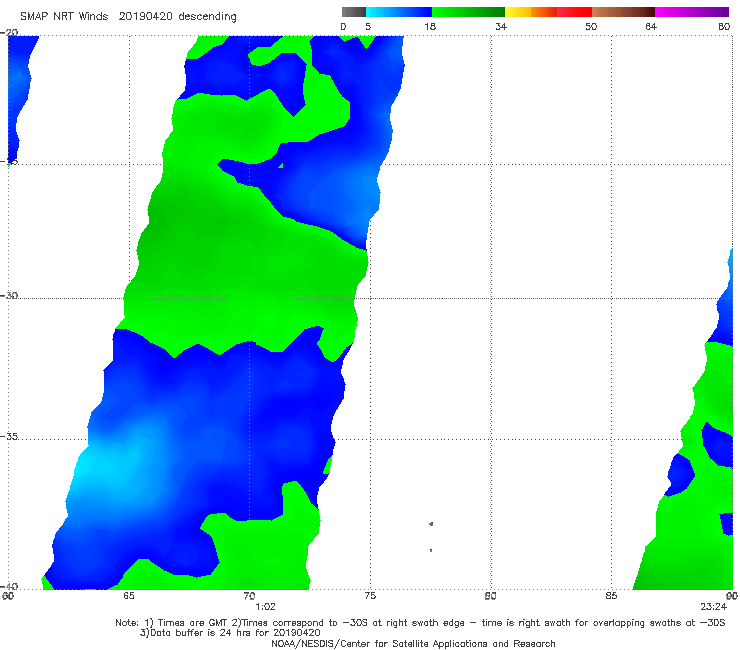The height and width of the screenshot is (650, 740).
Task: Click the title 'SMAP NRT Winds'
Action: 64,16
